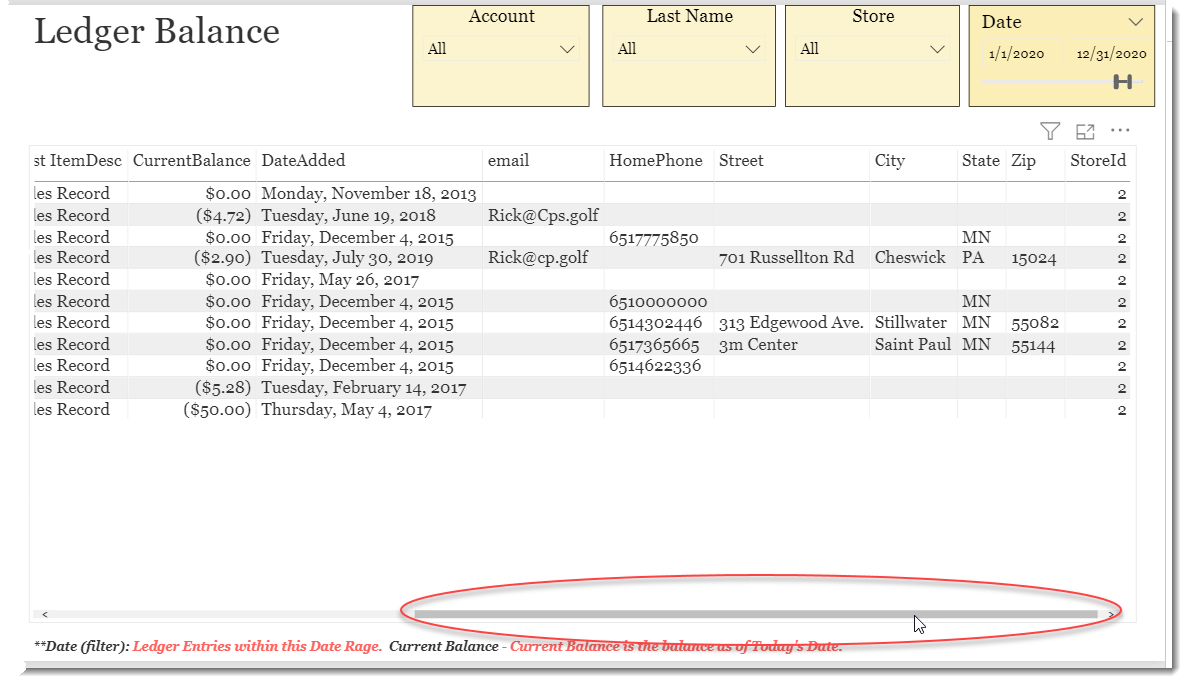This screenshot has height=683, width=1187.
Task: Select phone number 6517365665
Action: 654,345
